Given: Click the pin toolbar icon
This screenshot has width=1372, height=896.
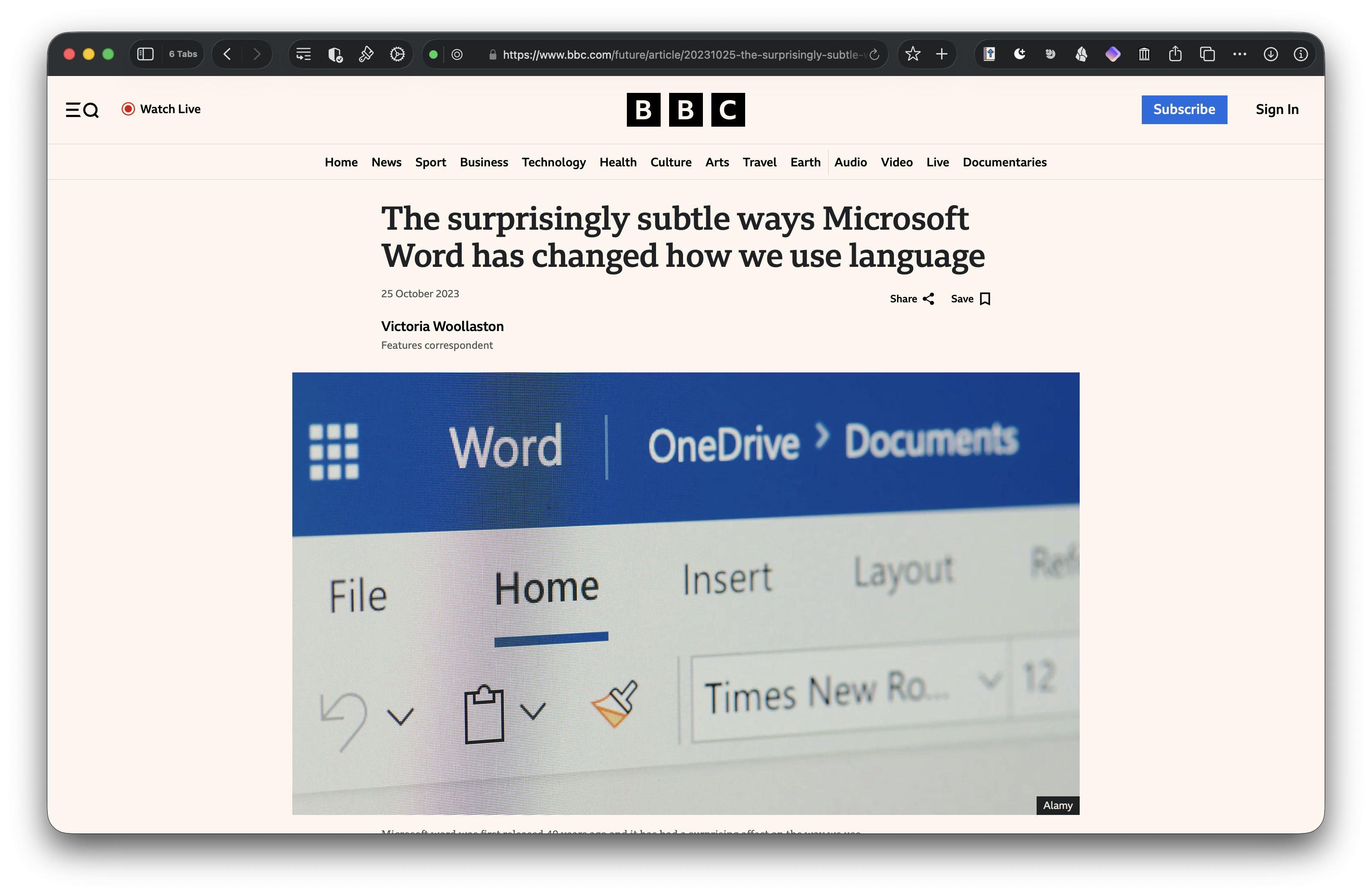Looking at the screenshot, I should [366, 54].
